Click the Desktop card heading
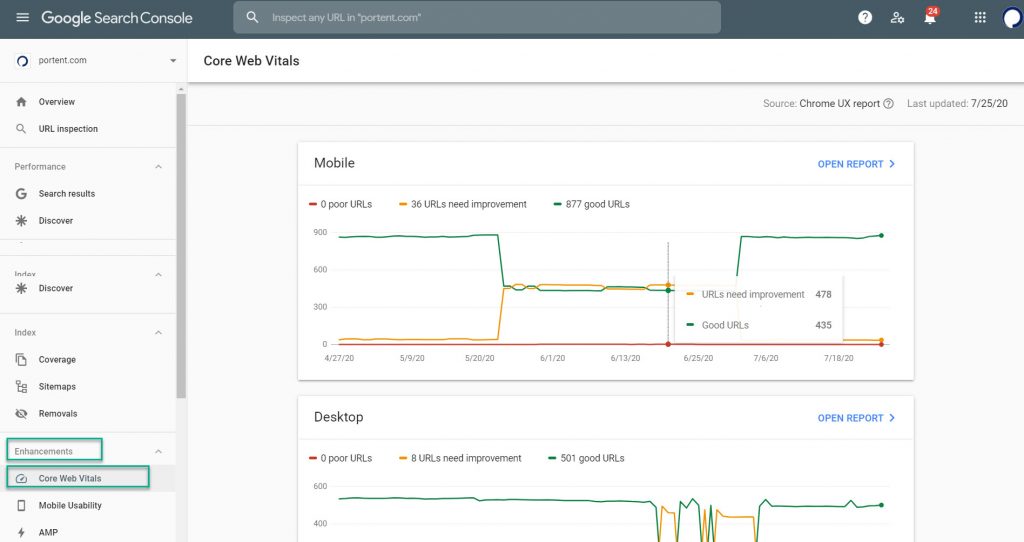 tap(338, 417)
